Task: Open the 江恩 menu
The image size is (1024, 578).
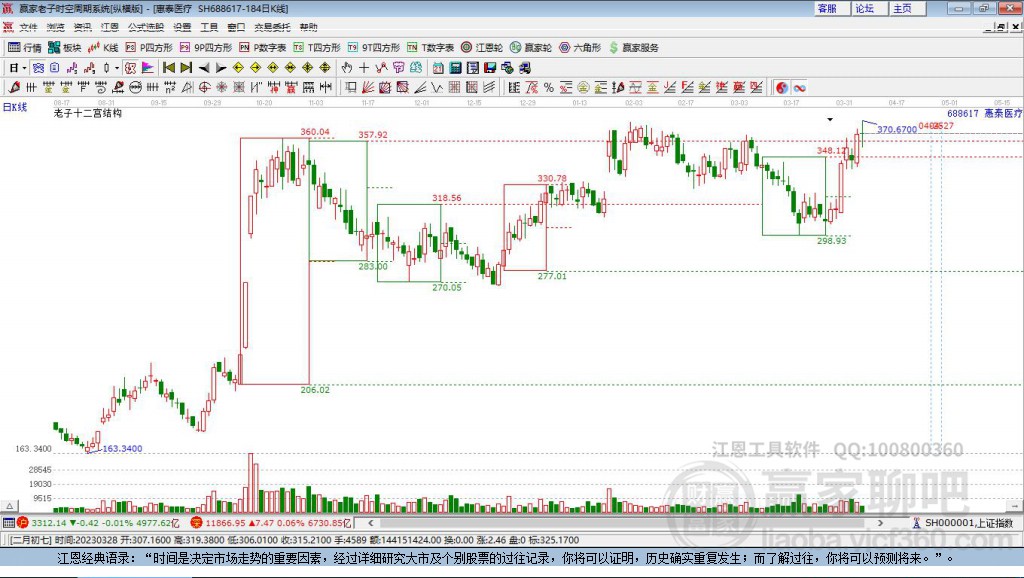Action: [110, 27]
